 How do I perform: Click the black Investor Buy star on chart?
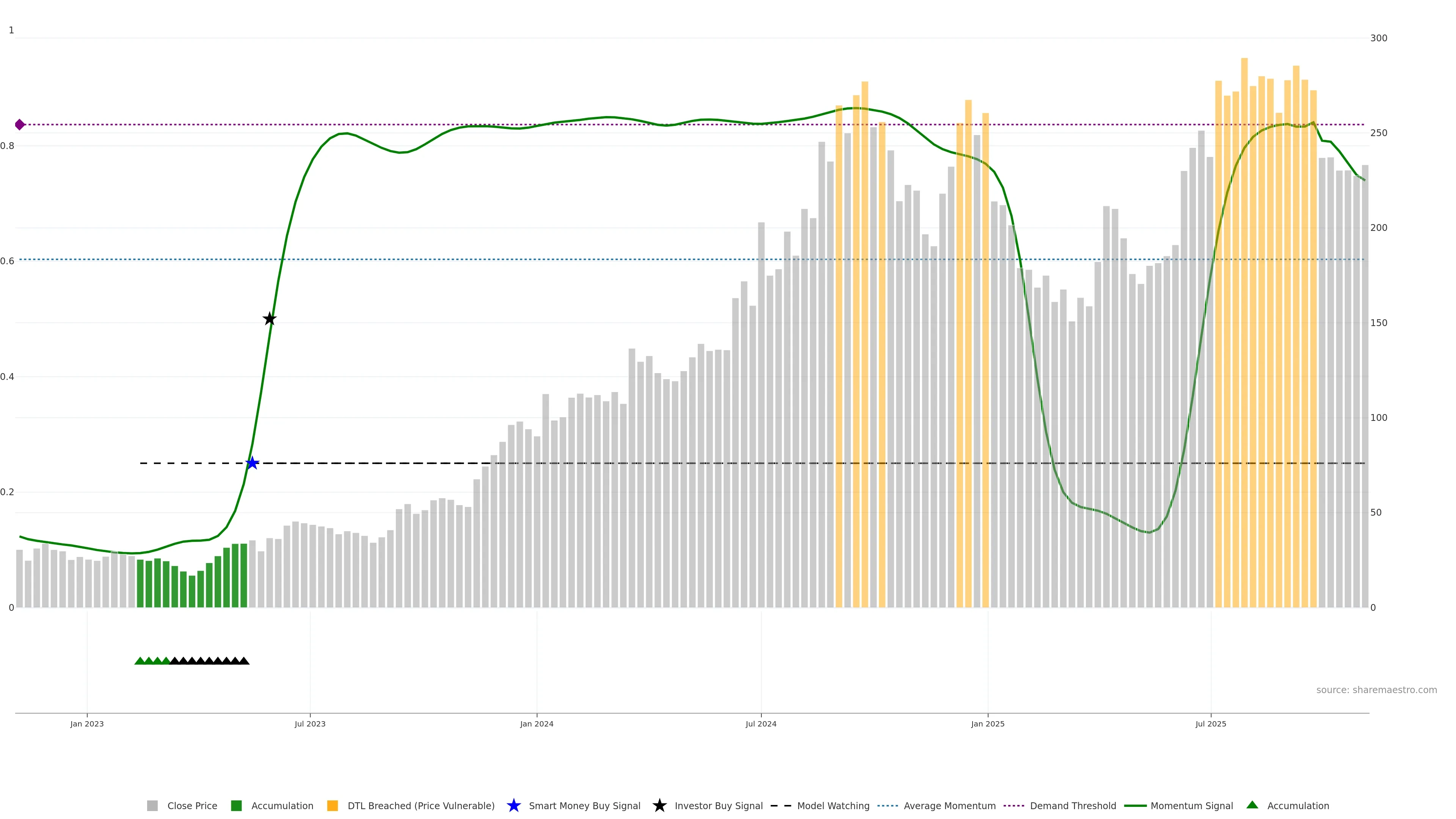270,319
